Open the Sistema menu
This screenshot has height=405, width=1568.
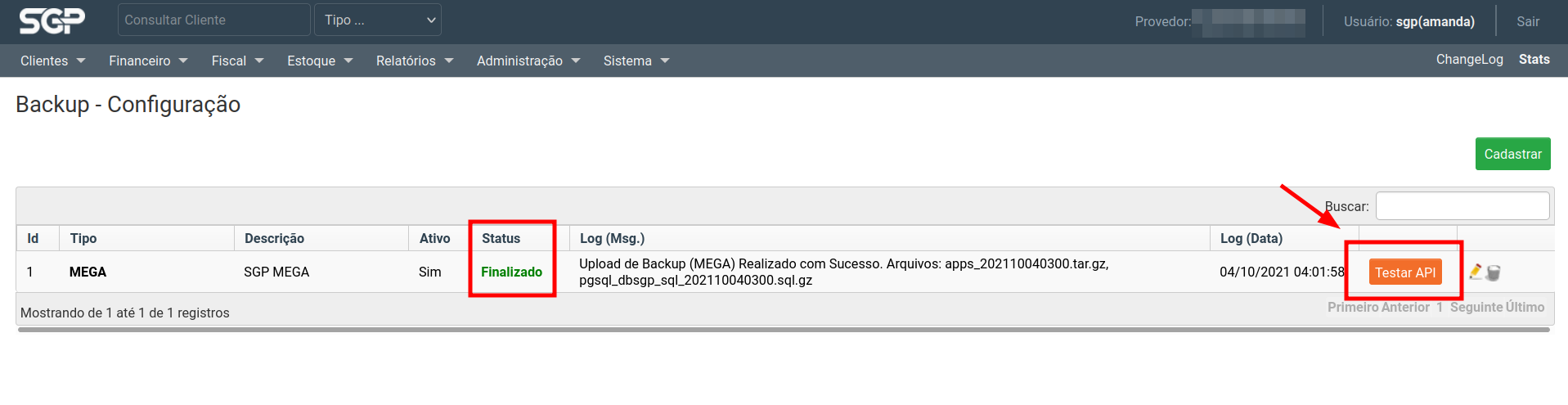click(x=636, y=61)
